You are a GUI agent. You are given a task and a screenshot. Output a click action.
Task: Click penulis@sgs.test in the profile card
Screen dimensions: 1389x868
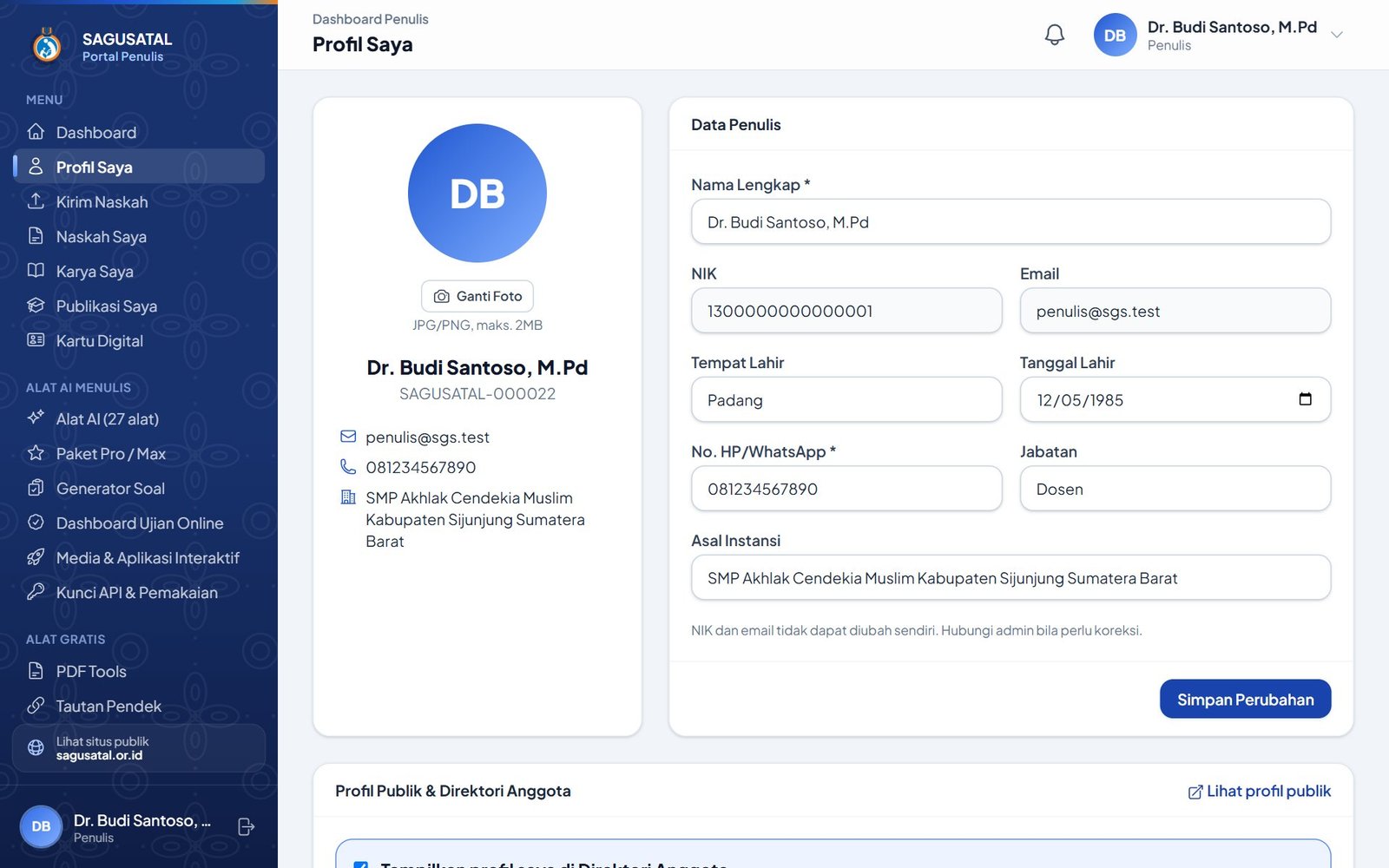coord(427,437)
